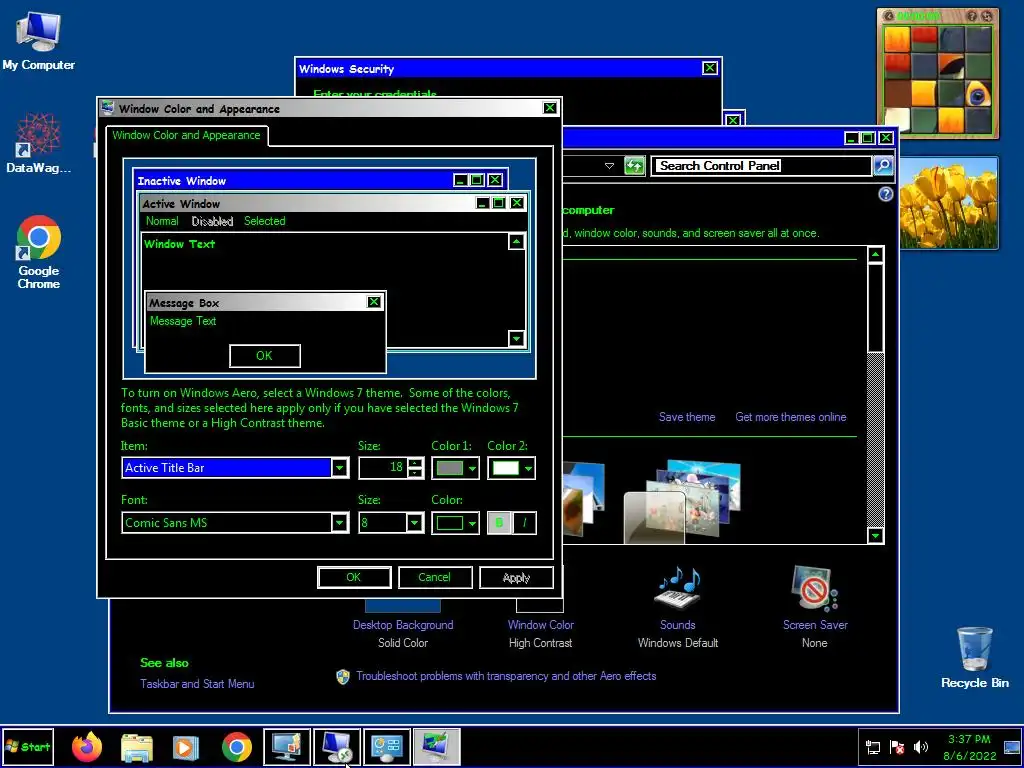Click the Search Control Panel field
Viewport: 1024px width, 768px height.
click(x=761, y=166)
